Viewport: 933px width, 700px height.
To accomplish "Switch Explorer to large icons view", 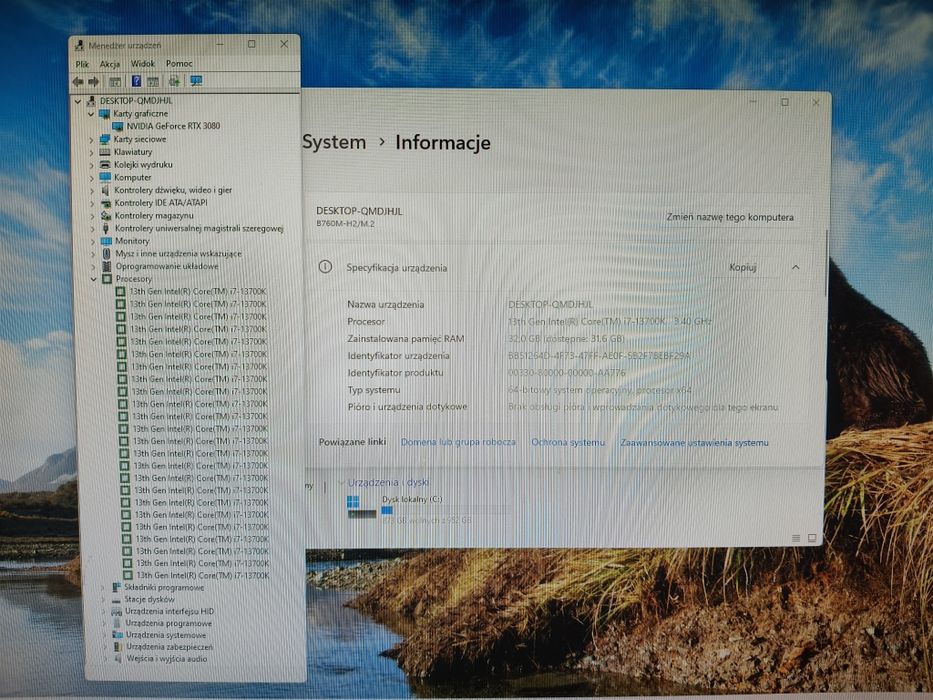I will (x=812, y=538).
